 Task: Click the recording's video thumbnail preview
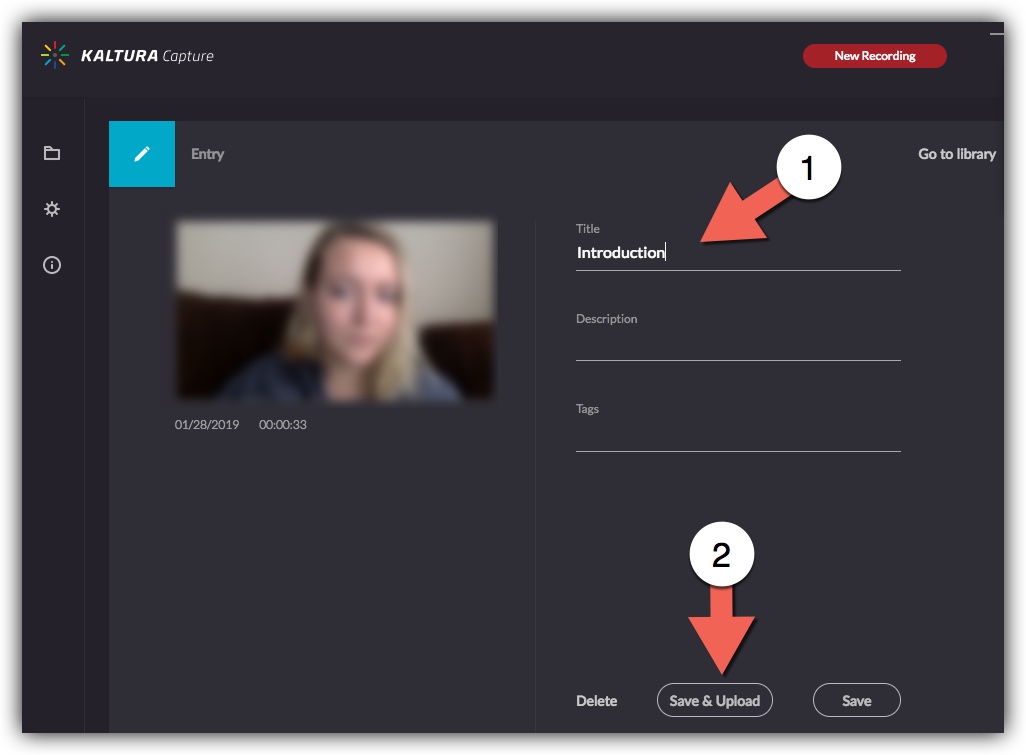pos(335,310)
